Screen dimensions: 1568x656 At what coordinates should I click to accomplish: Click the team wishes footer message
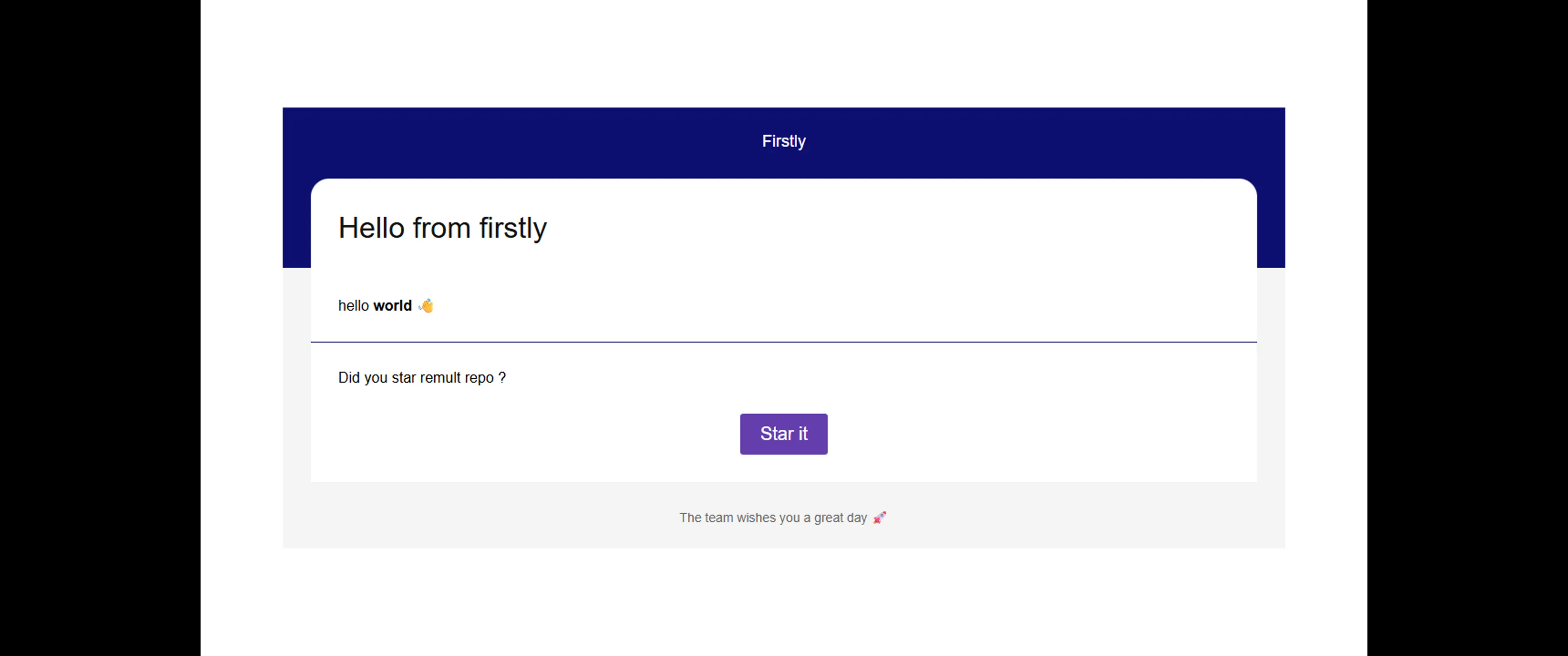point(773,518)
